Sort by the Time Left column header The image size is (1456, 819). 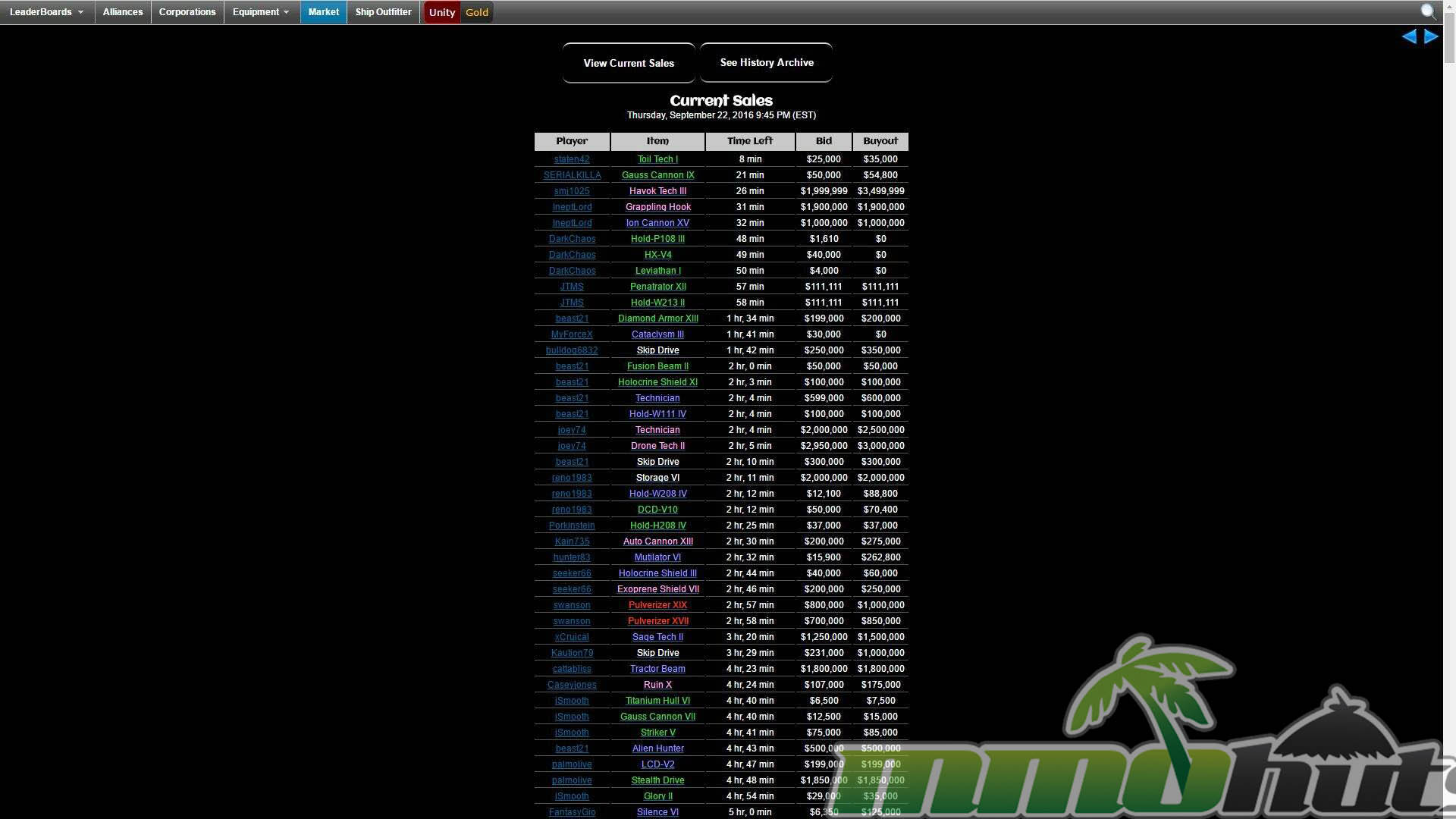point(749,141)
